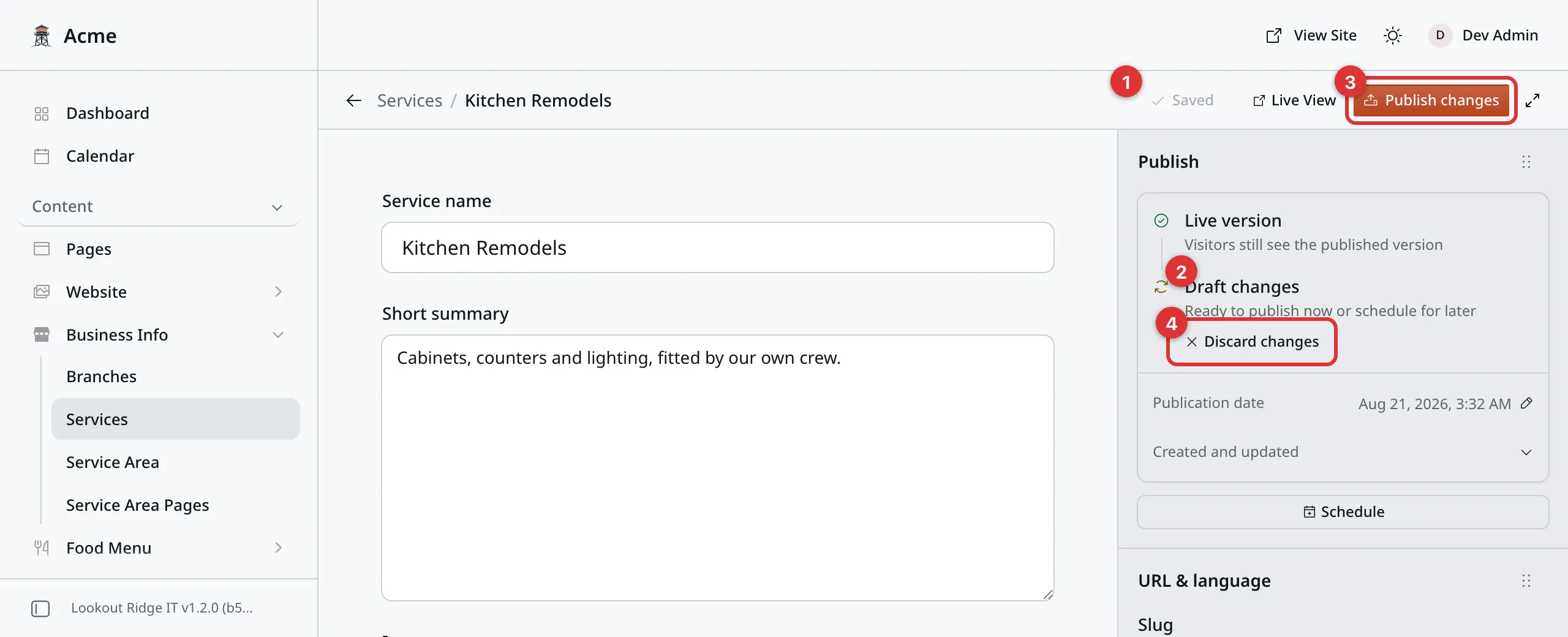Image resolution: width=1568 pixels, height=637 pixels.
Task: Expand the Food Menu chevron
Action: tap(278, 548)
